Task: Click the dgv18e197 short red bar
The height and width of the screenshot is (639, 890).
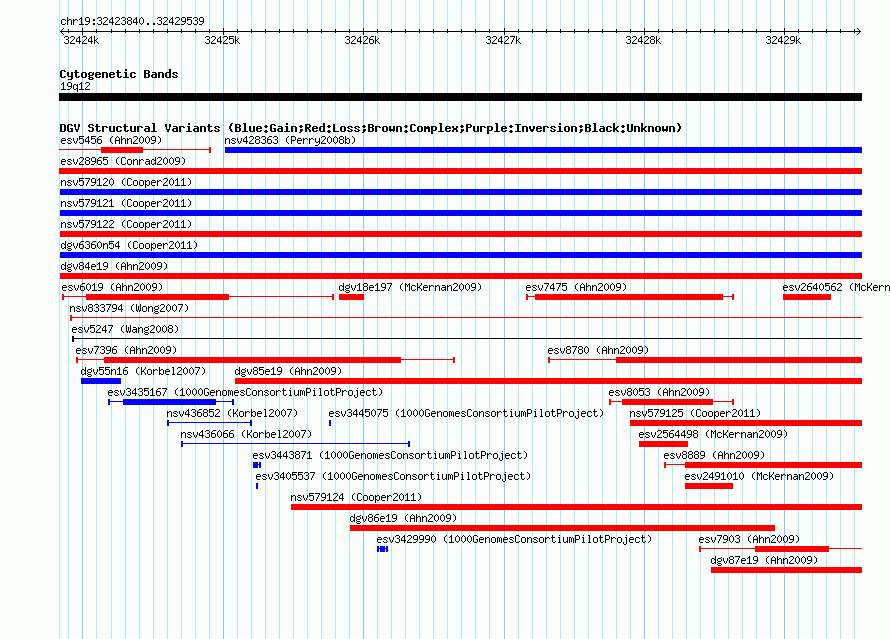Action: click(x=351, y=297)
